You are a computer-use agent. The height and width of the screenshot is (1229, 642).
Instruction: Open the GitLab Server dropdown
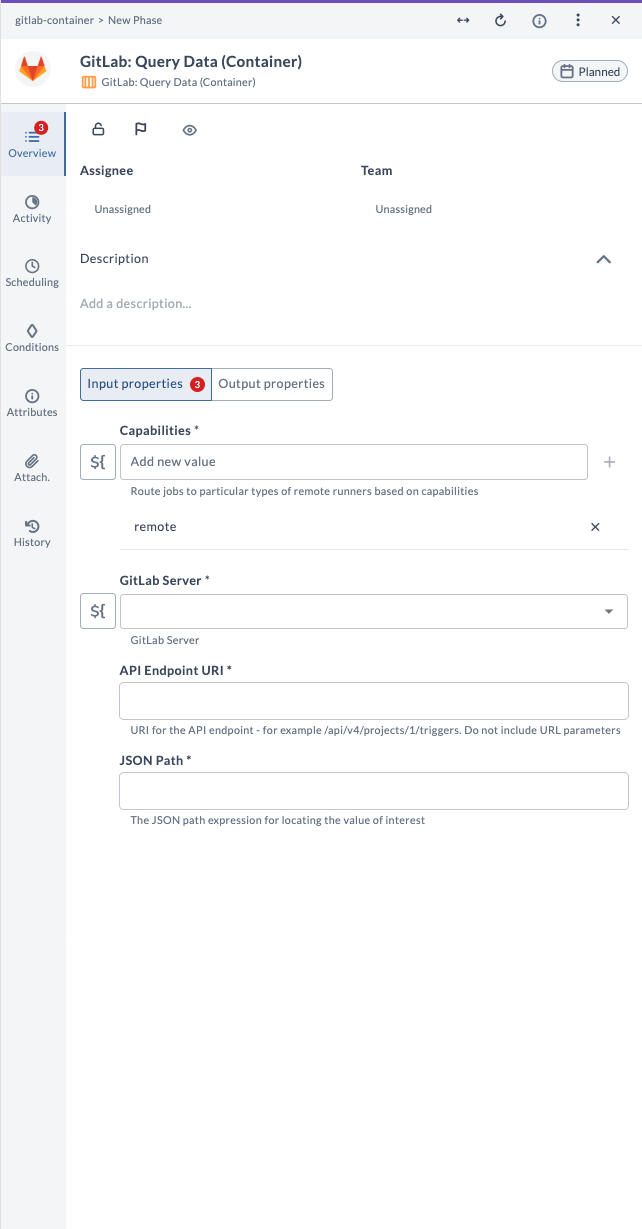click(x=374, y=611)
